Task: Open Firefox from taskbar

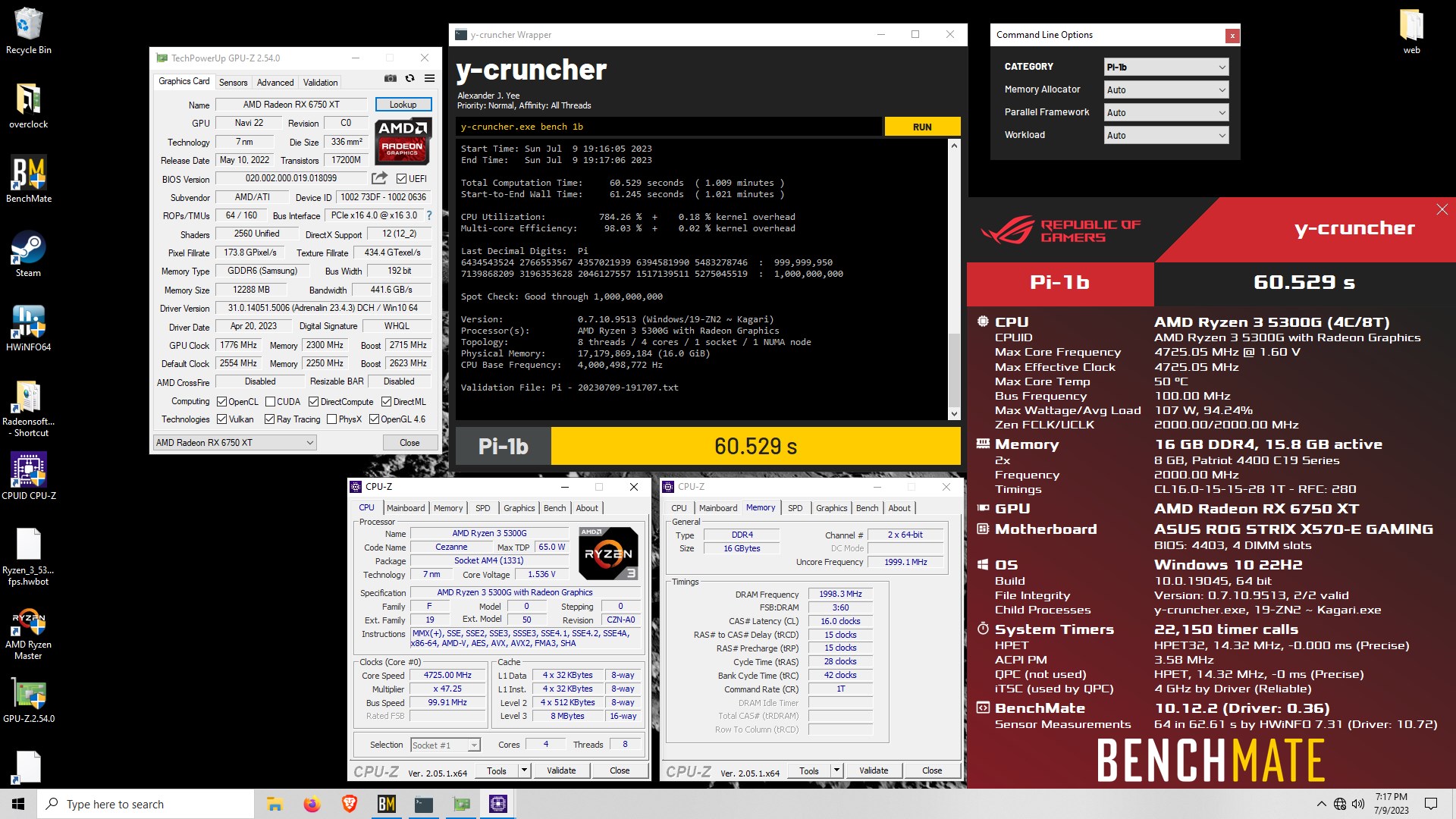Action: coord(312,804)
